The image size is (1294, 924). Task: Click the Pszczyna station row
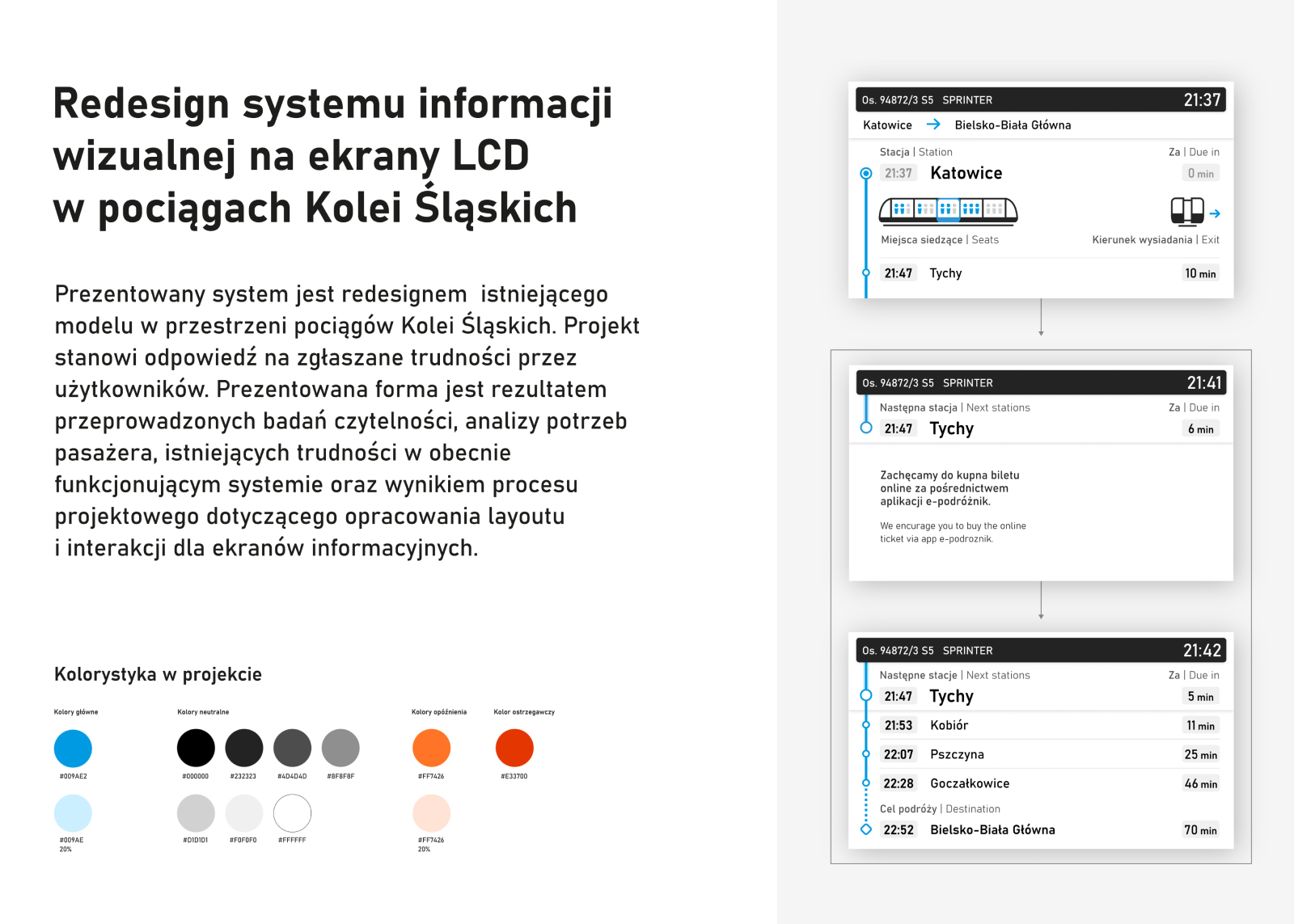click(x=1041, y=754)
